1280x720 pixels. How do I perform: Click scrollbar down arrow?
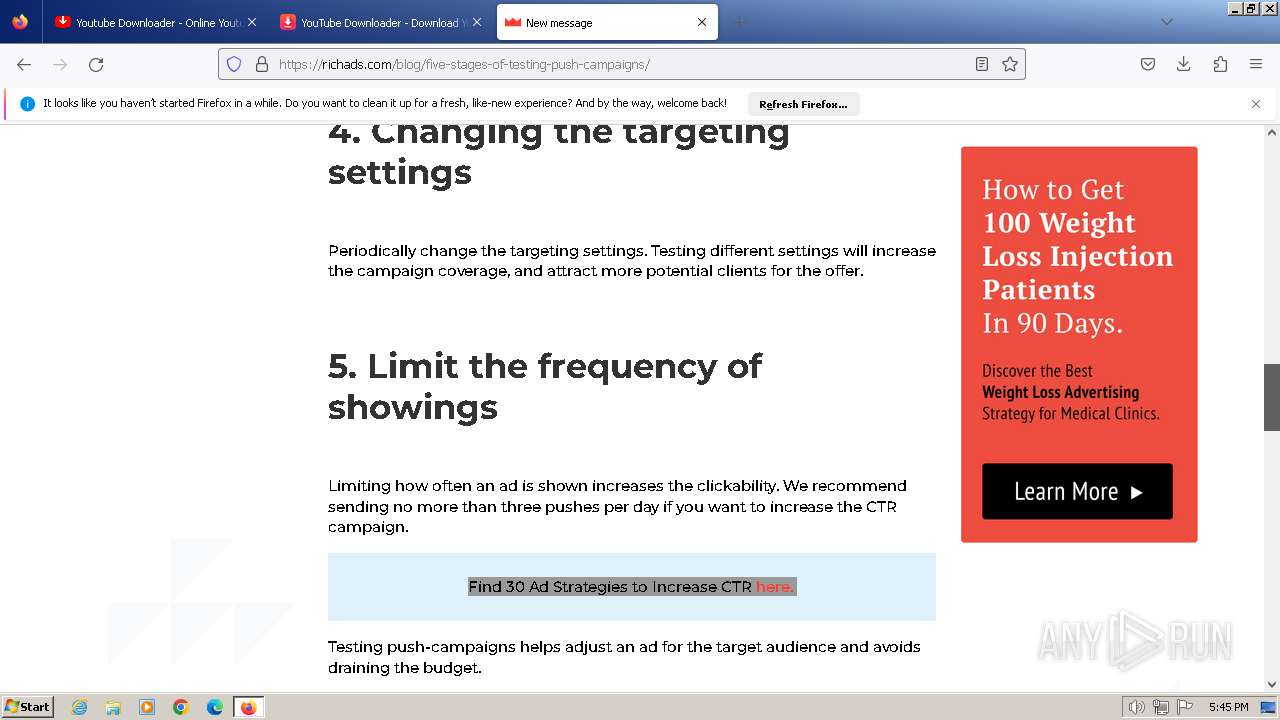pos(1272,684)
